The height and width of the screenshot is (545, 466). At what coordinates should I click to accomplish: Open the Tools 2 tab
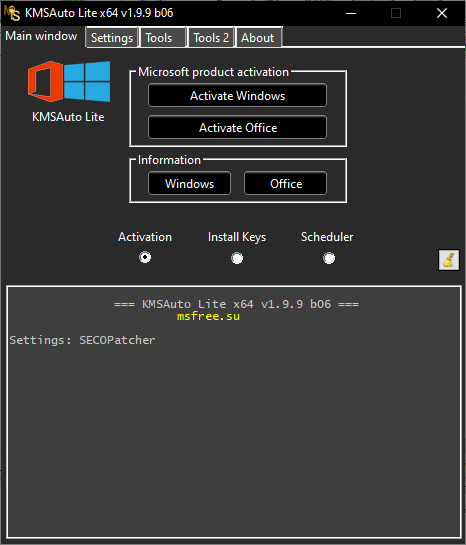(211, 38)
